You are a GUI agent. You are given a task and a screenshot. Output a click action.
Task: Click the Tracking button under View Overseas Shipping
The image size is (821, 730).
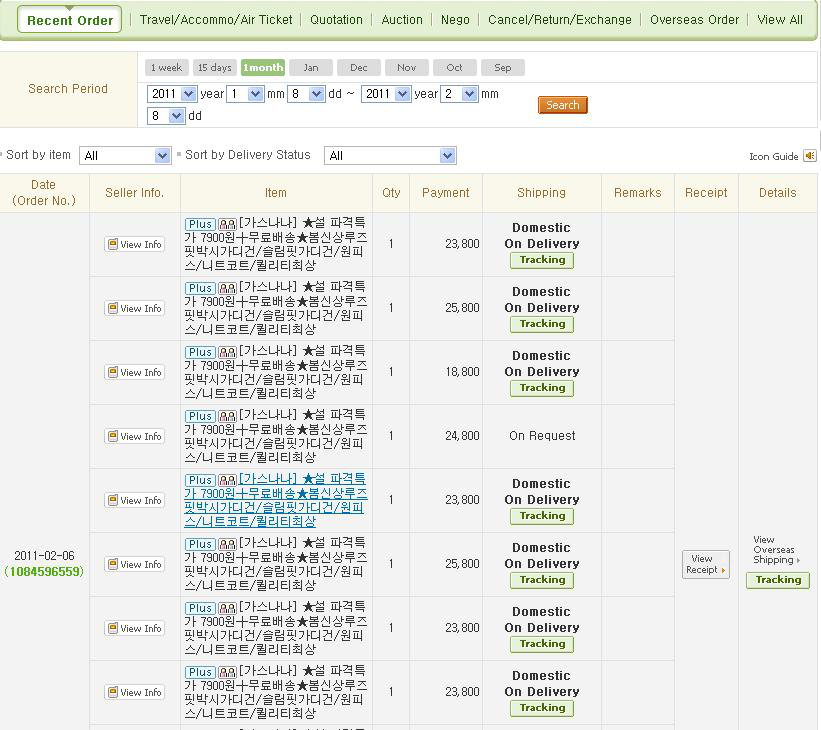point(777,580)
